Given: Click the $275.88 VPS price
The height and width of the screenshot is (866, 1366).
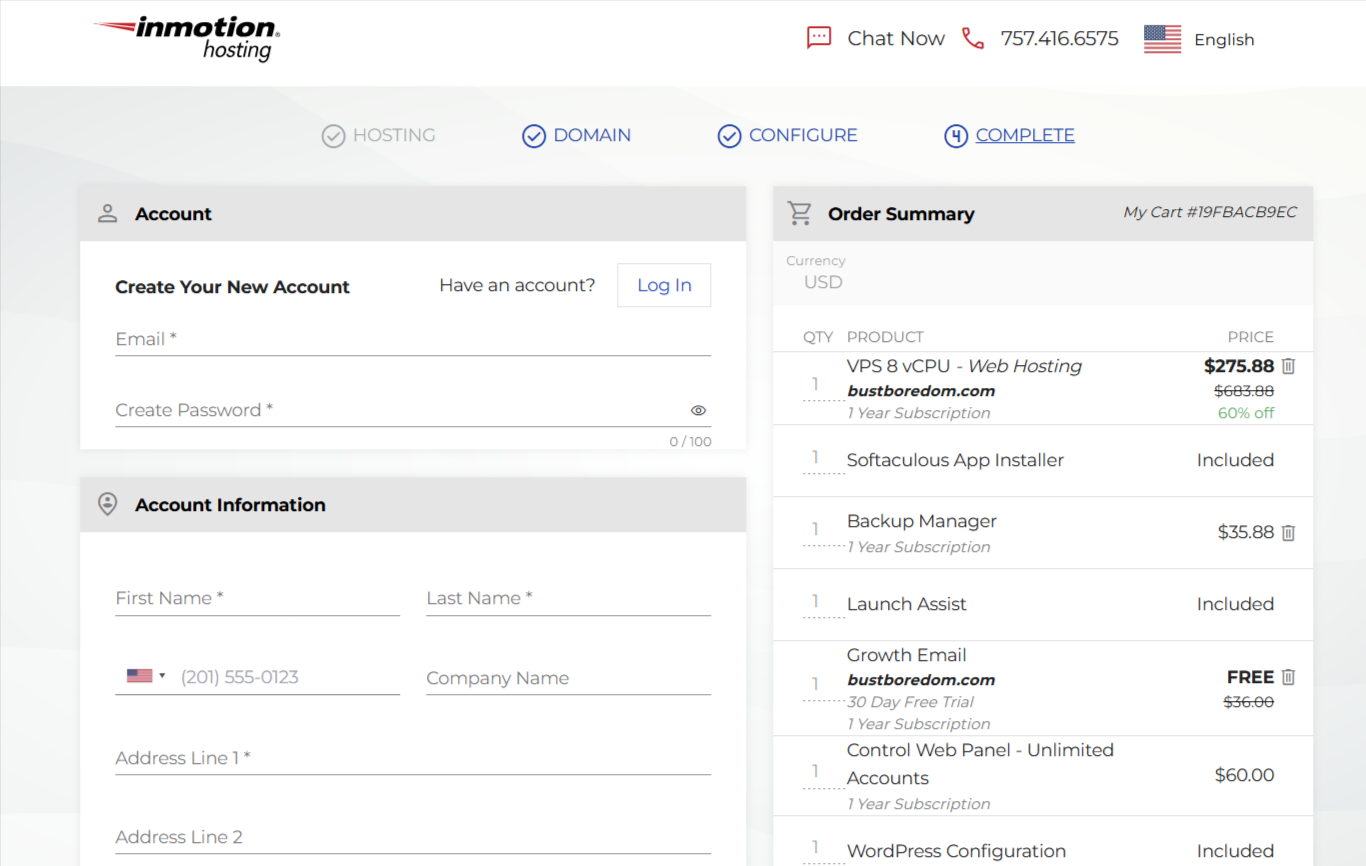Looking at the screenshot, I should tap(1239, 366).
